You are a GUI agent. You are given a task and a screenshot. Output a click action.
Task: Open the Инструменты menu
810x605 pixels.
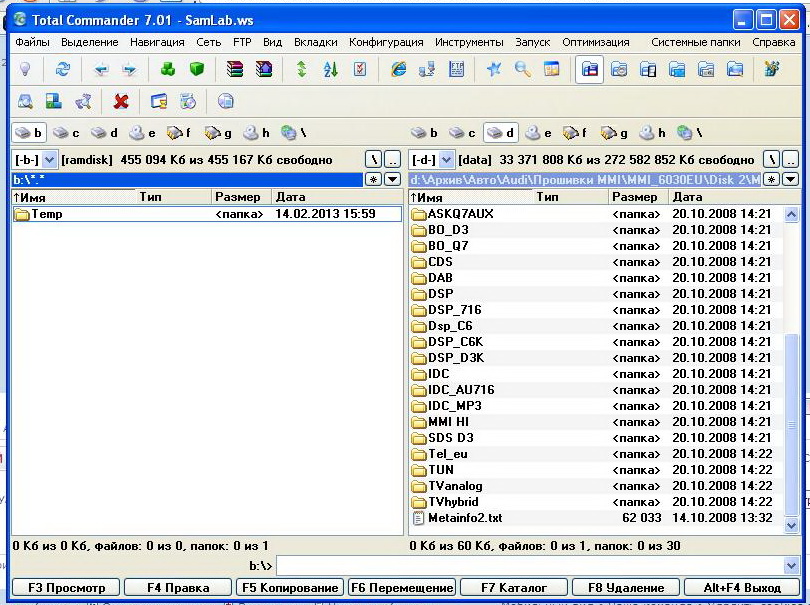pos(469,42)
